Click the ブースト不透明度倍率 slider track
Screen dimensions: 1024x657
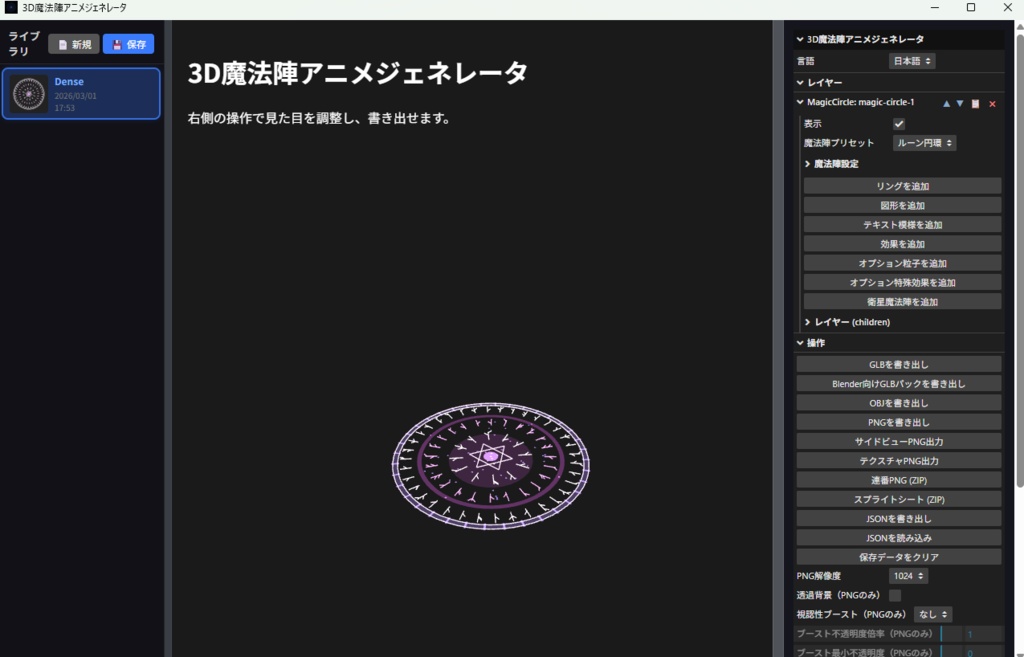pos(952,633)
